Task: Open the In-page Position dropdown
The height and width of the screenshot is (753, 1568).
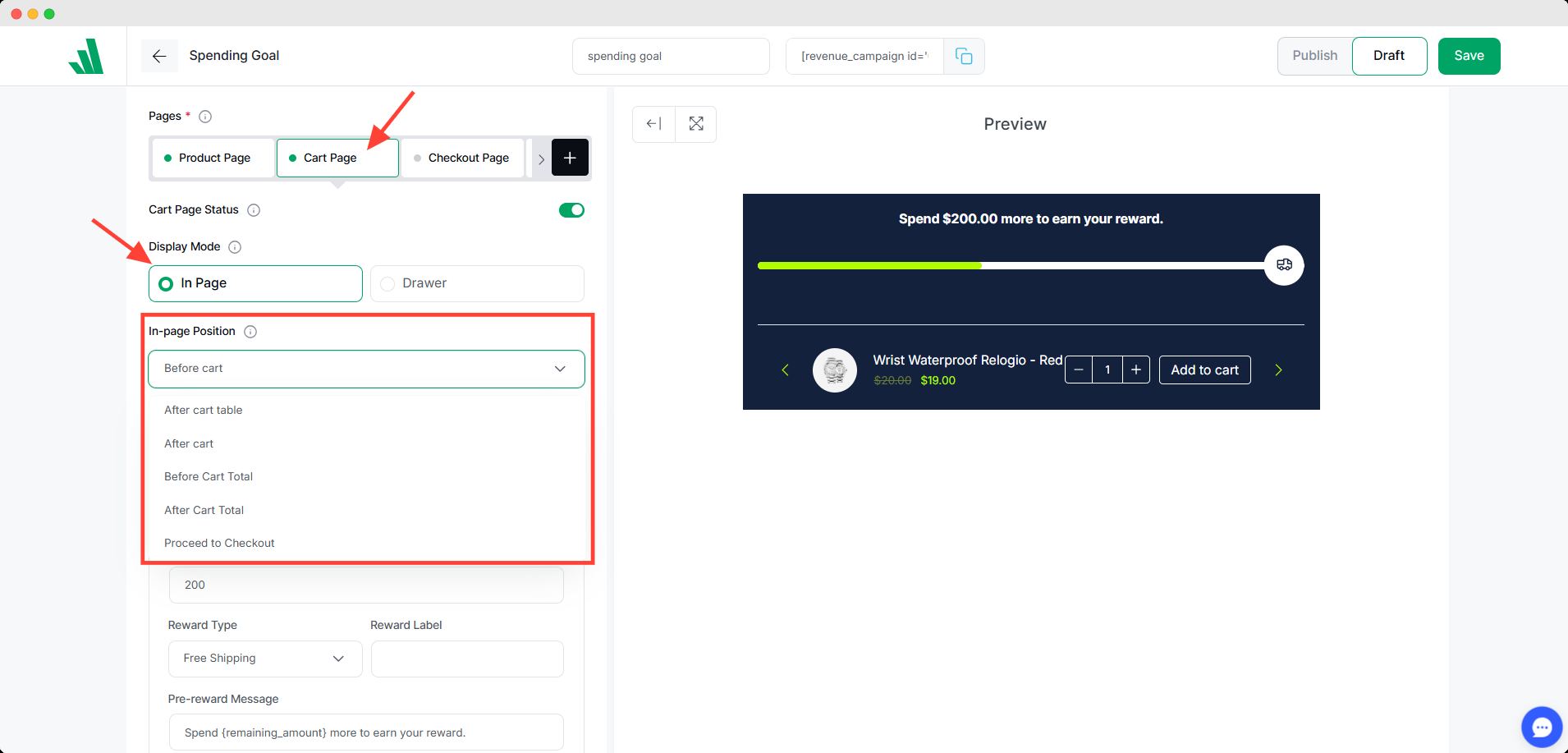Action: coord(366,369)
